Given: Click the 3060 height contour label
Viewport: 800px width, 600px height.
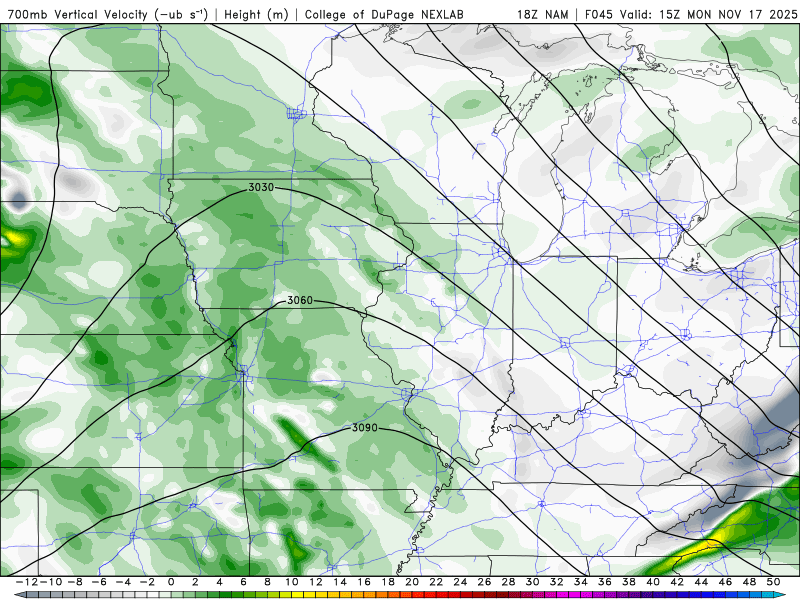Looking at the screenshot, I should click(x=299, y=300).
